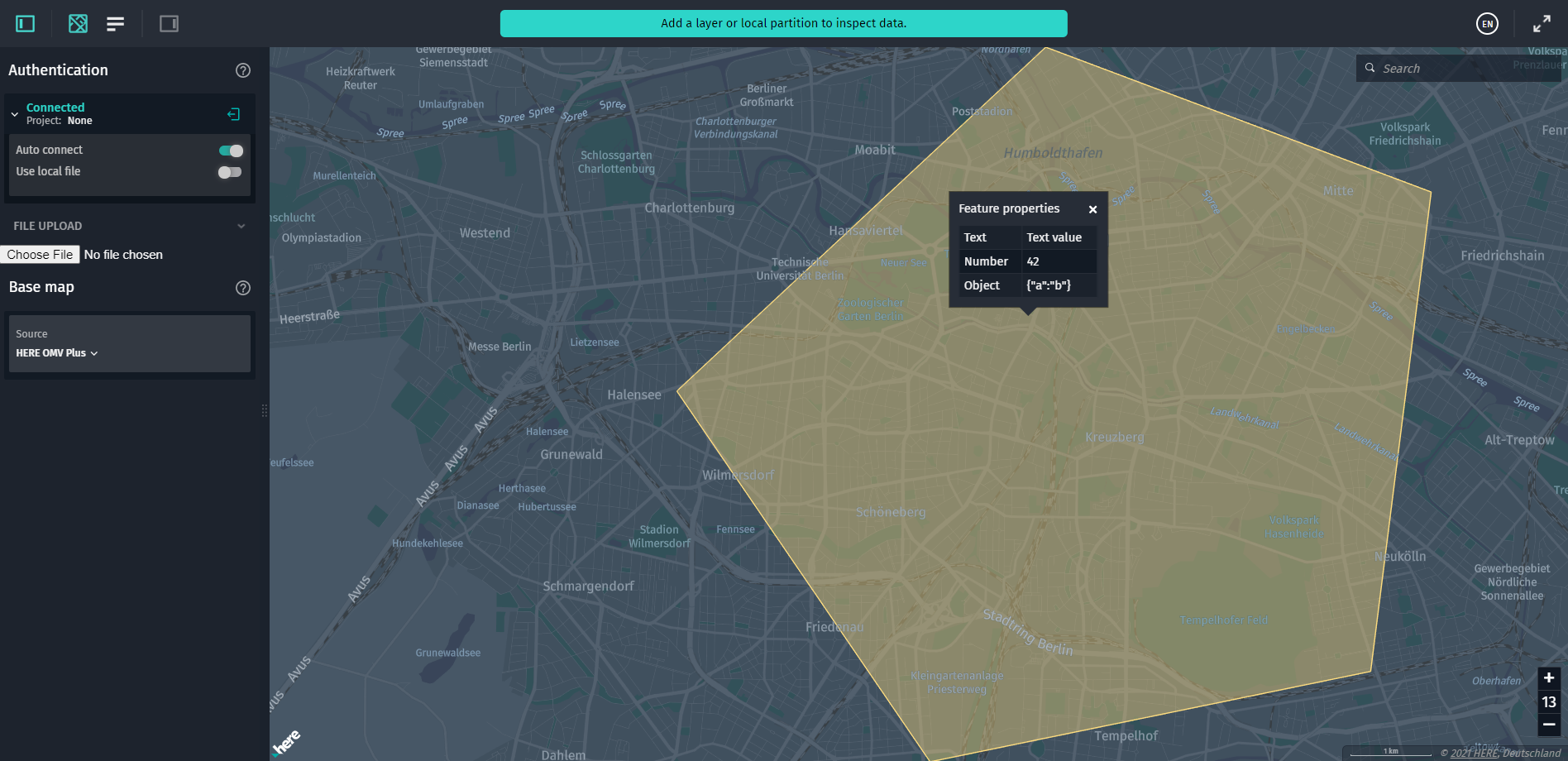
Task: Toggle the right panel icon
Action: 169,23
